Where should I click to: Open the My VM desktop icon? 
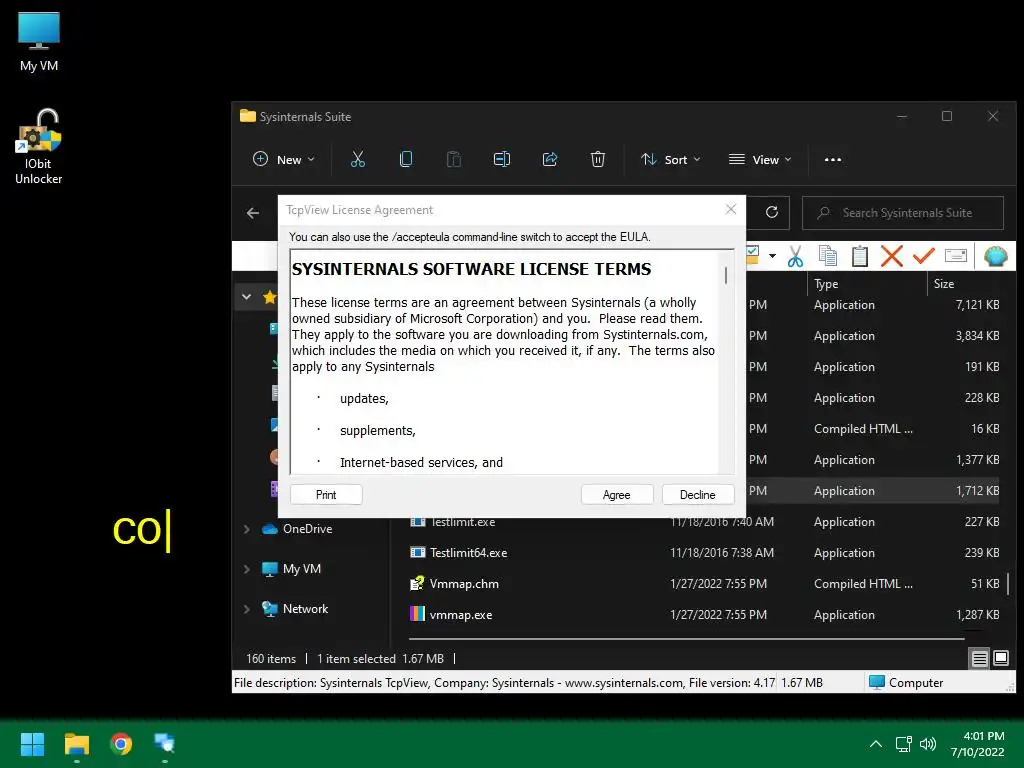click(39, 42)
